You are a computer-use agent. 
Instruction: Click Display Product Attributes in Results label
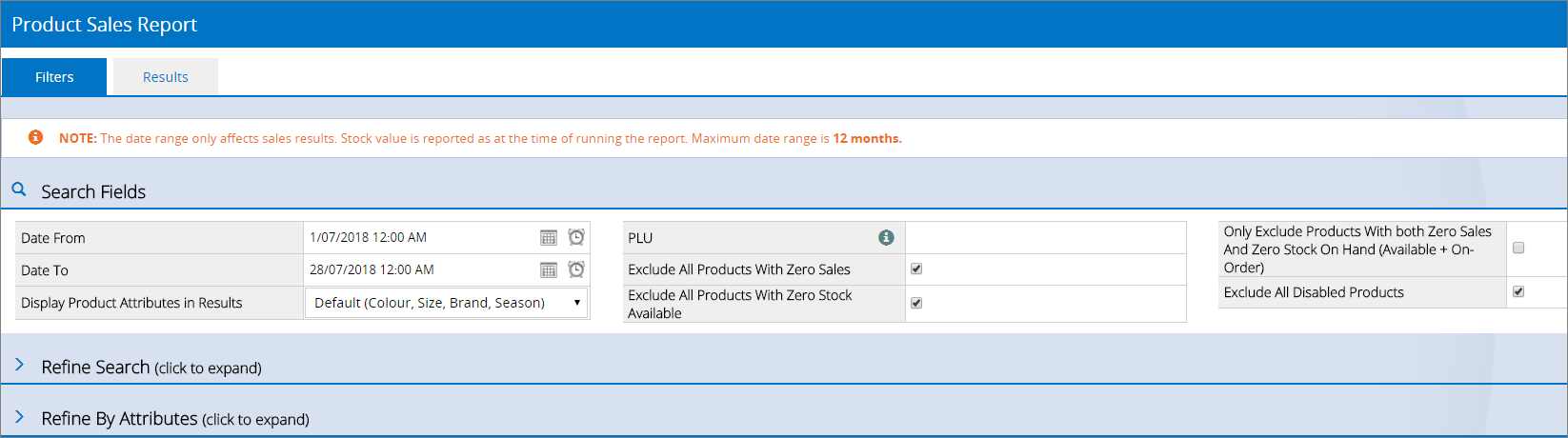click(131, 303)
